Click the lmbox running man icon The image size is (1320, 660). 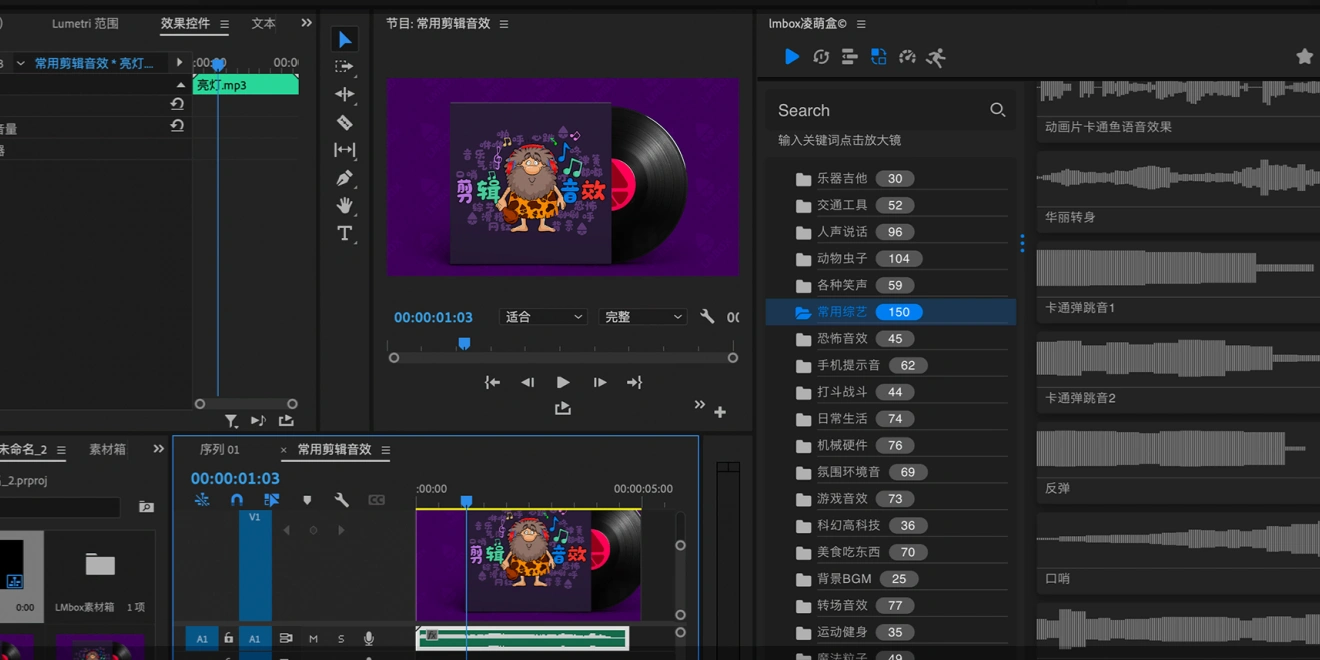936,57
